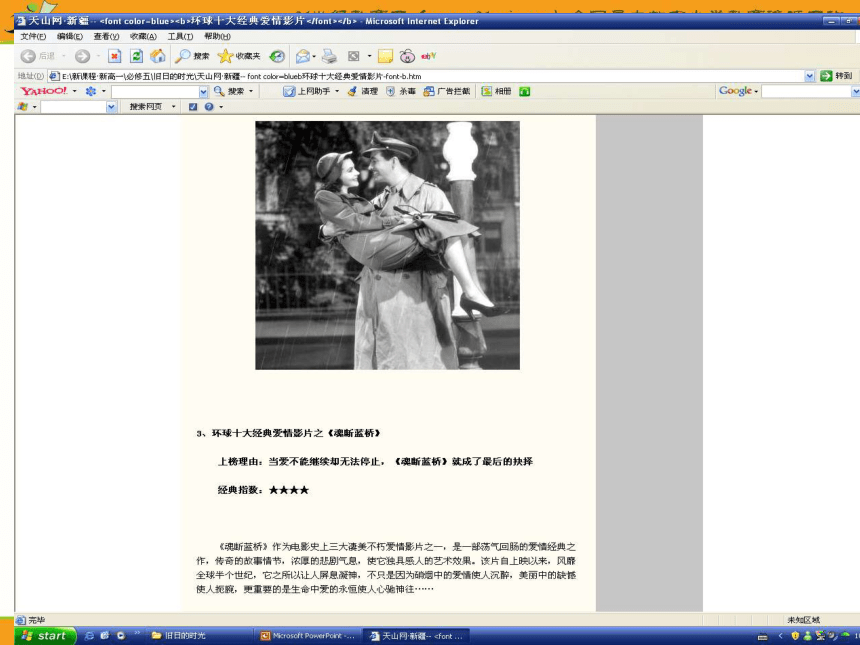
Task: Click the 转到 Go button
Action: [836, 76]
